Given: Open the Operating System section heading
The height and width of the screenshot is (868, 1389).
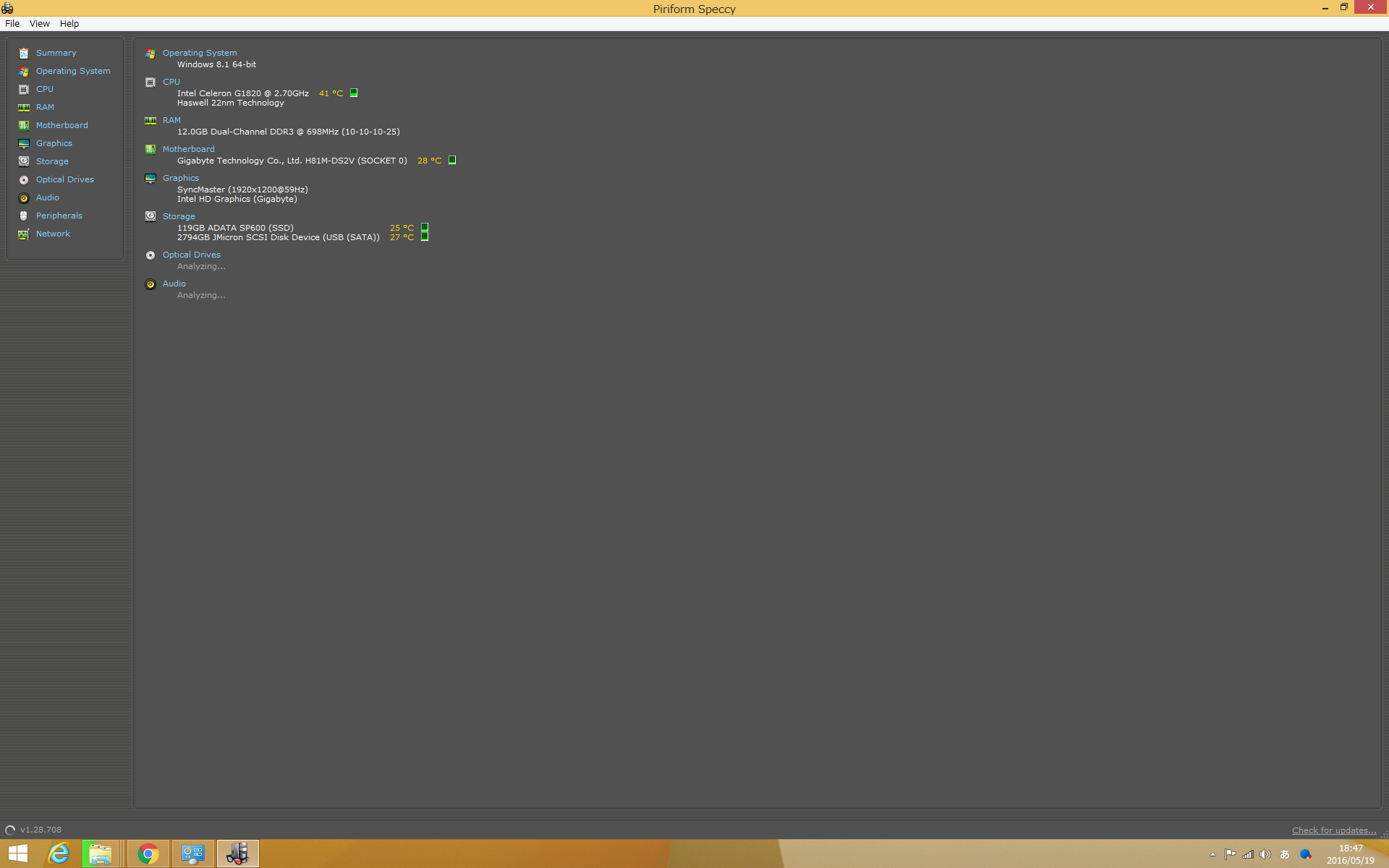Looking at the screenshot, I should click(200, 53).
